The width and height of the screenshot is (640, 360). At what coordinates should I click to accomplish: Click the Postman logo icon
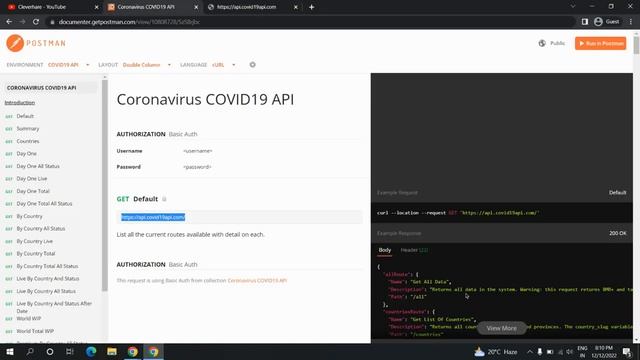coord(15,43)
